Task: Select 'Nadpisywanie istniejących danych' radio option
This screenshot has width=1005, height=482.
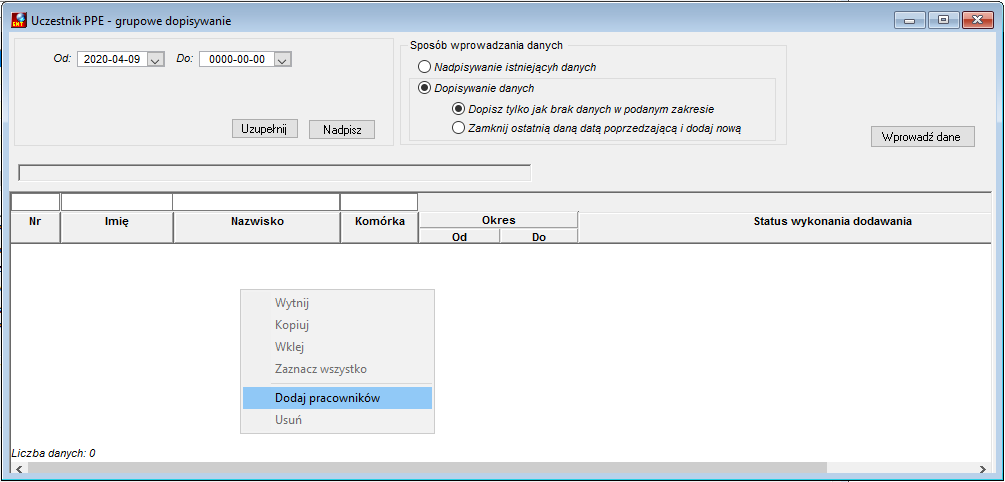Action: point(423,67)
